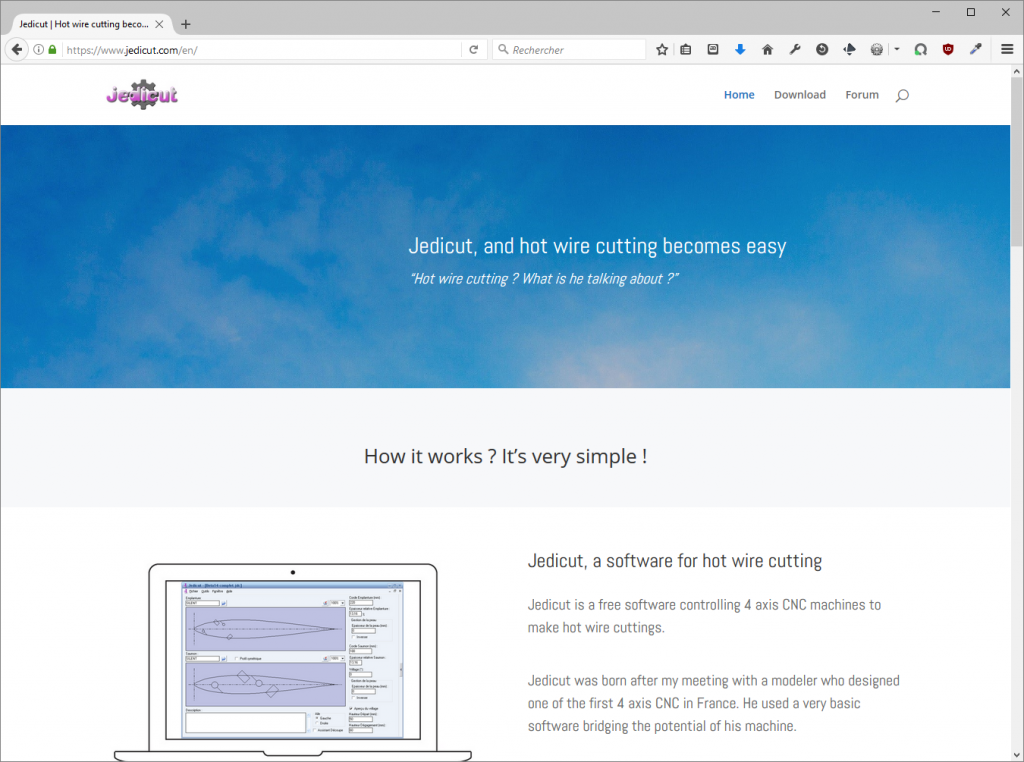Close the browser window
1024x762 pixels.
click(1006, 12)
